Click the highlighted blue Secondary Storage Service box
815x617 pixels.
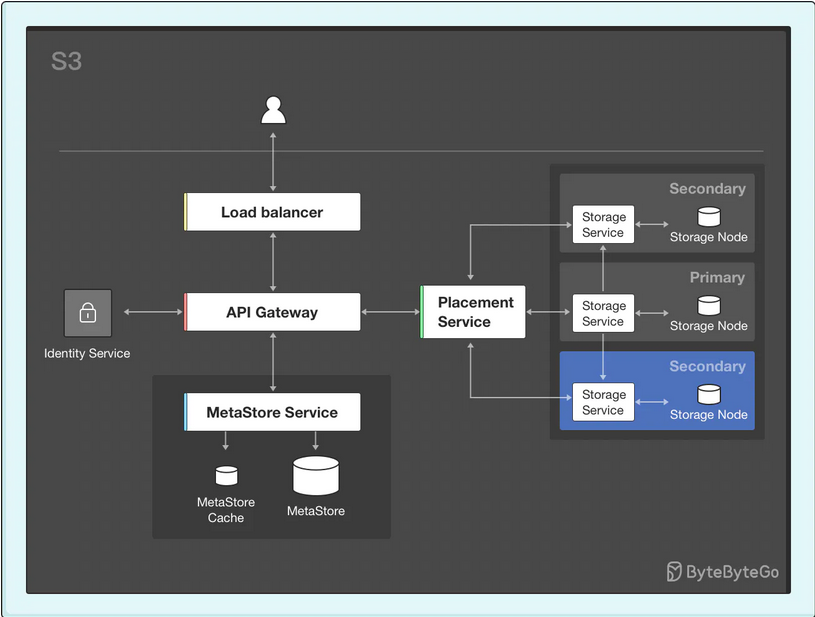pos(603,402)
